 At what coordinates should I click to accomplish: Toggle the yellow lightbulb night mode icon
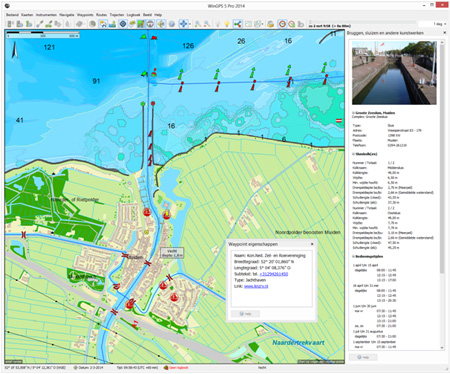click(227, 24)
